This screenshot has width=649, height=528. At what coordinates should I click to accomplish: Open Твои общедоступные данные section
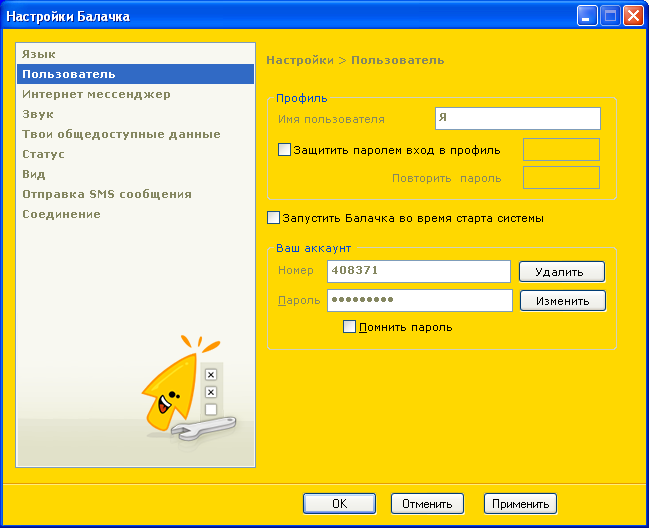[x=121, y=134]
